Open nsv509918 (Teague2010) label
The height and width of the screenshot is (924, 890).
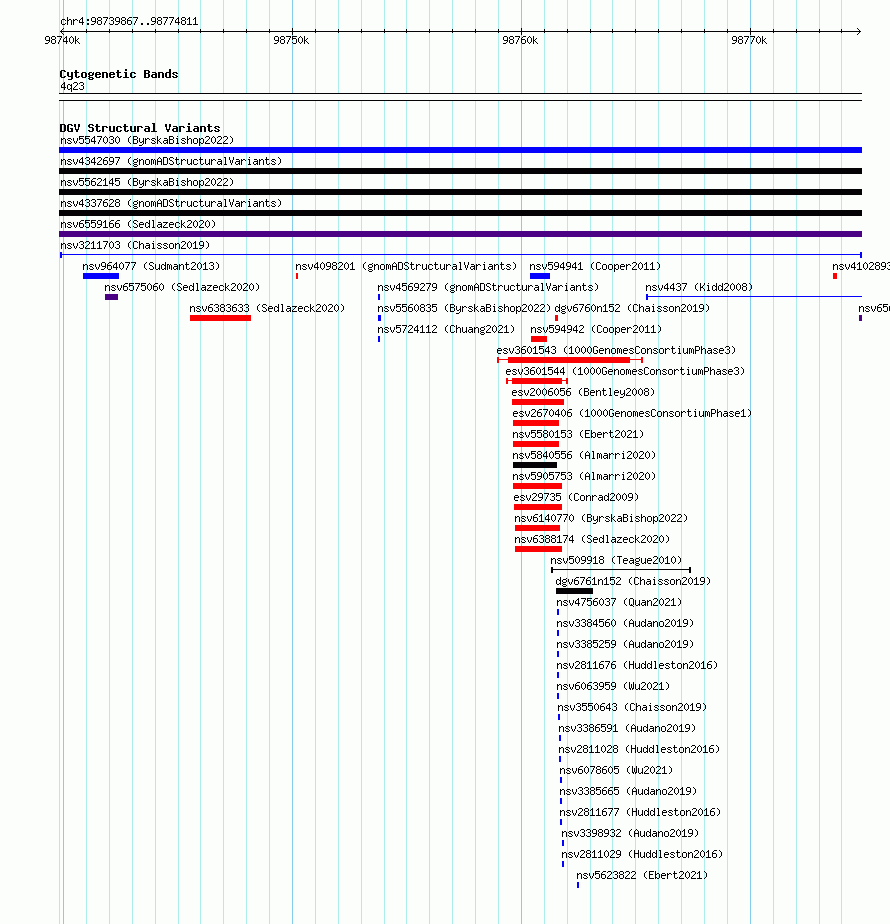tap(616, 560)
